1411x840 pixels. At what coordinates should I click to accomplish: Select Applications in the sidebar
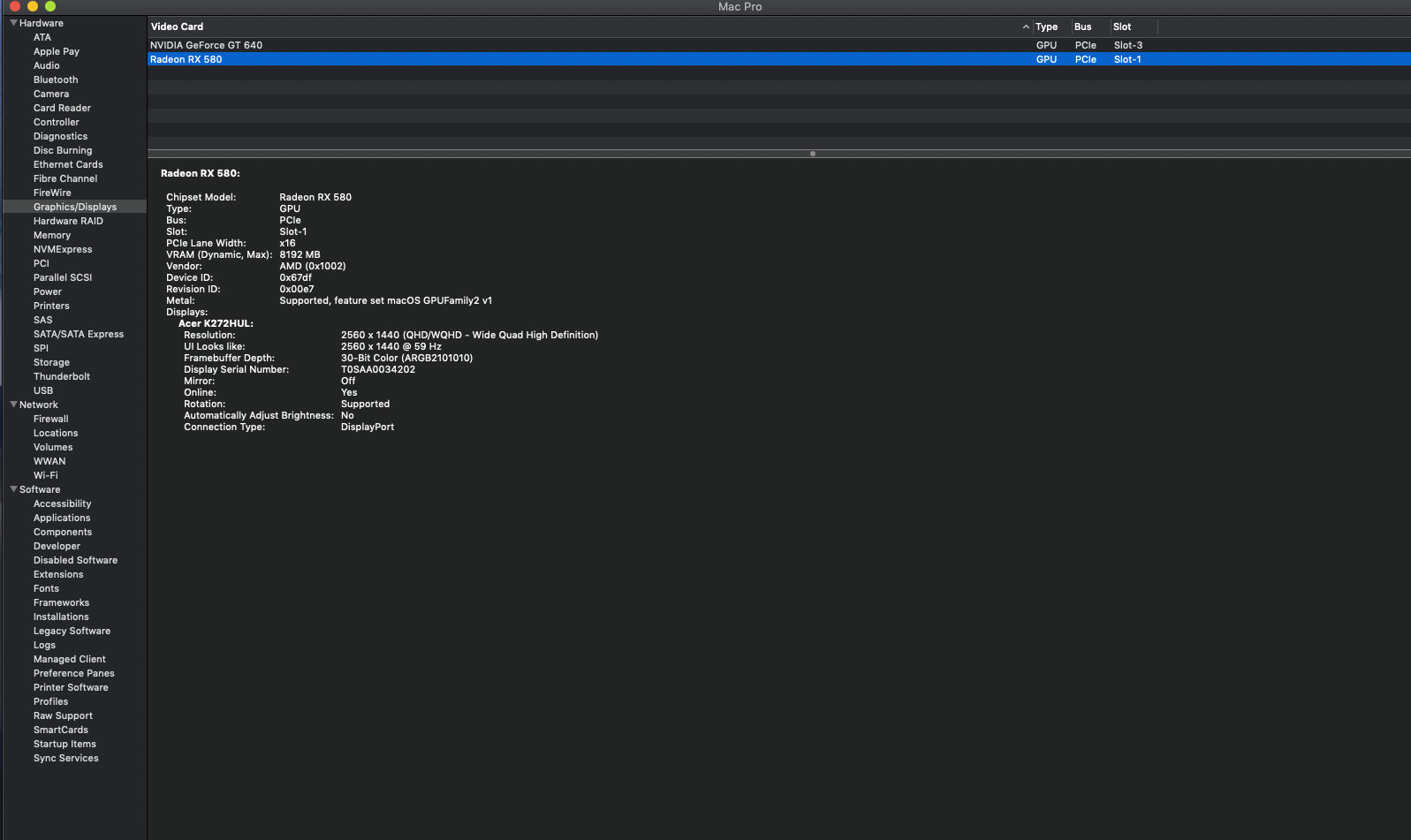[x=62, y=518]
